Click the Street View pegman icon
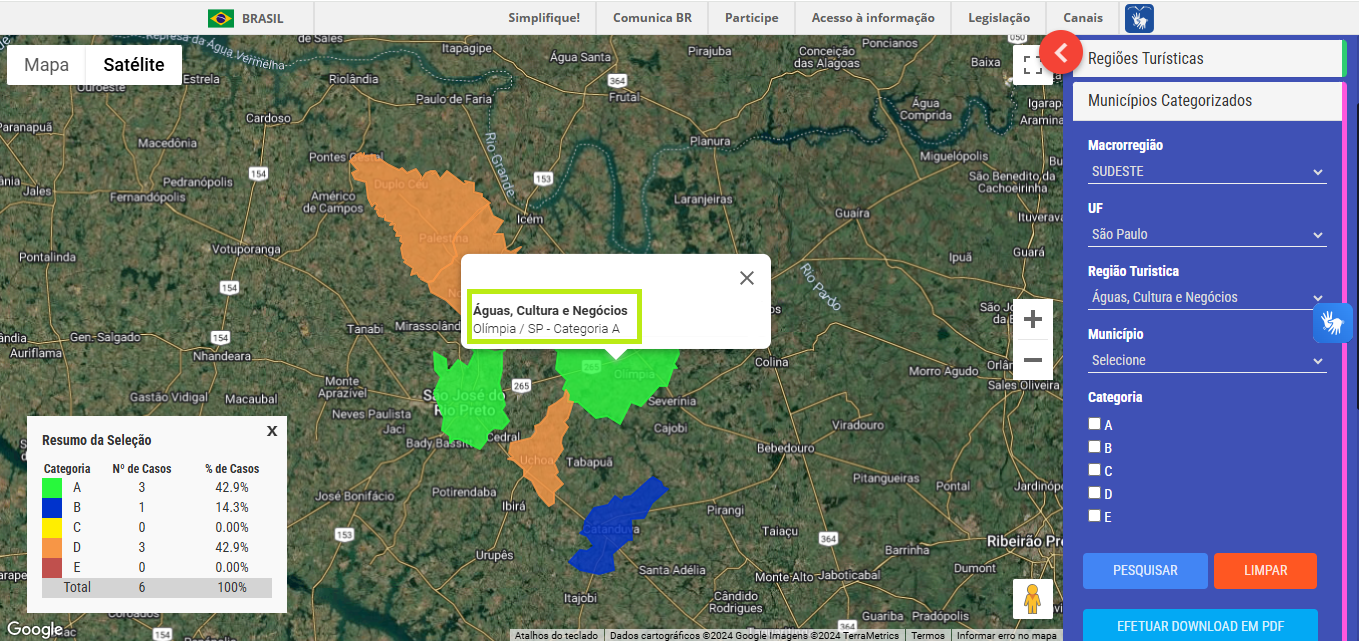Screen dimensions: 1359x641 pos(1032,599)
